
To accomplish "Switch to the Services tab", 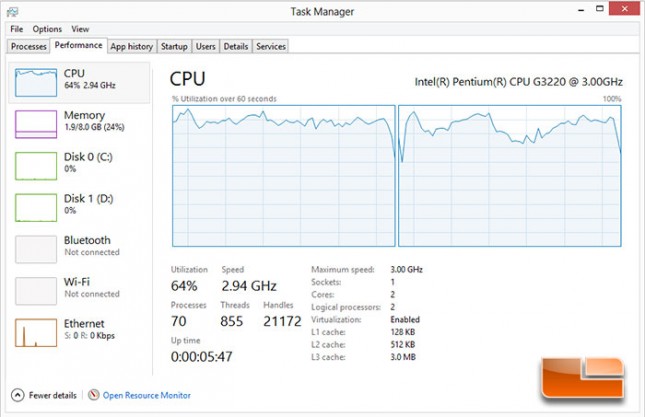I will click(271, 46).
